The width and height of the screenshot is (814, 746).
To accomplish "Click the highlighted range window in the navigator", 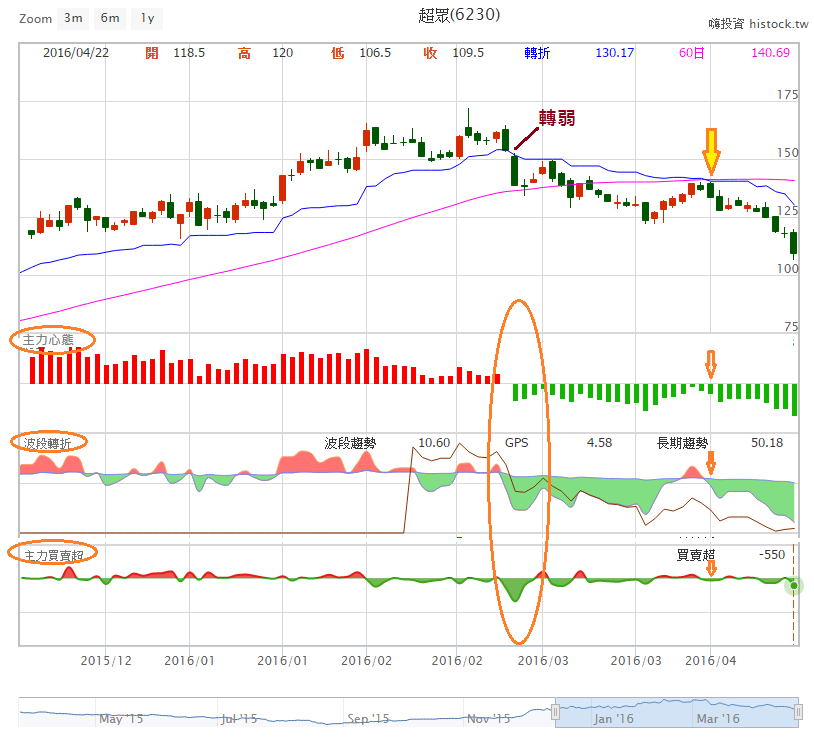I will click(676, 711).
